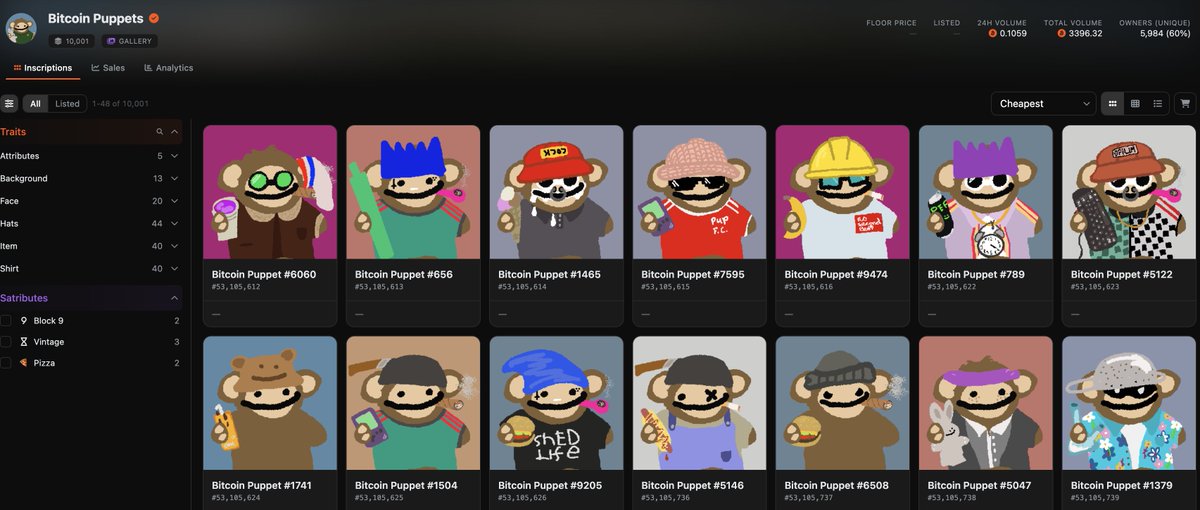
Task: Open Bitcoin Puppet #5122 image
Action: (1128, 192)
